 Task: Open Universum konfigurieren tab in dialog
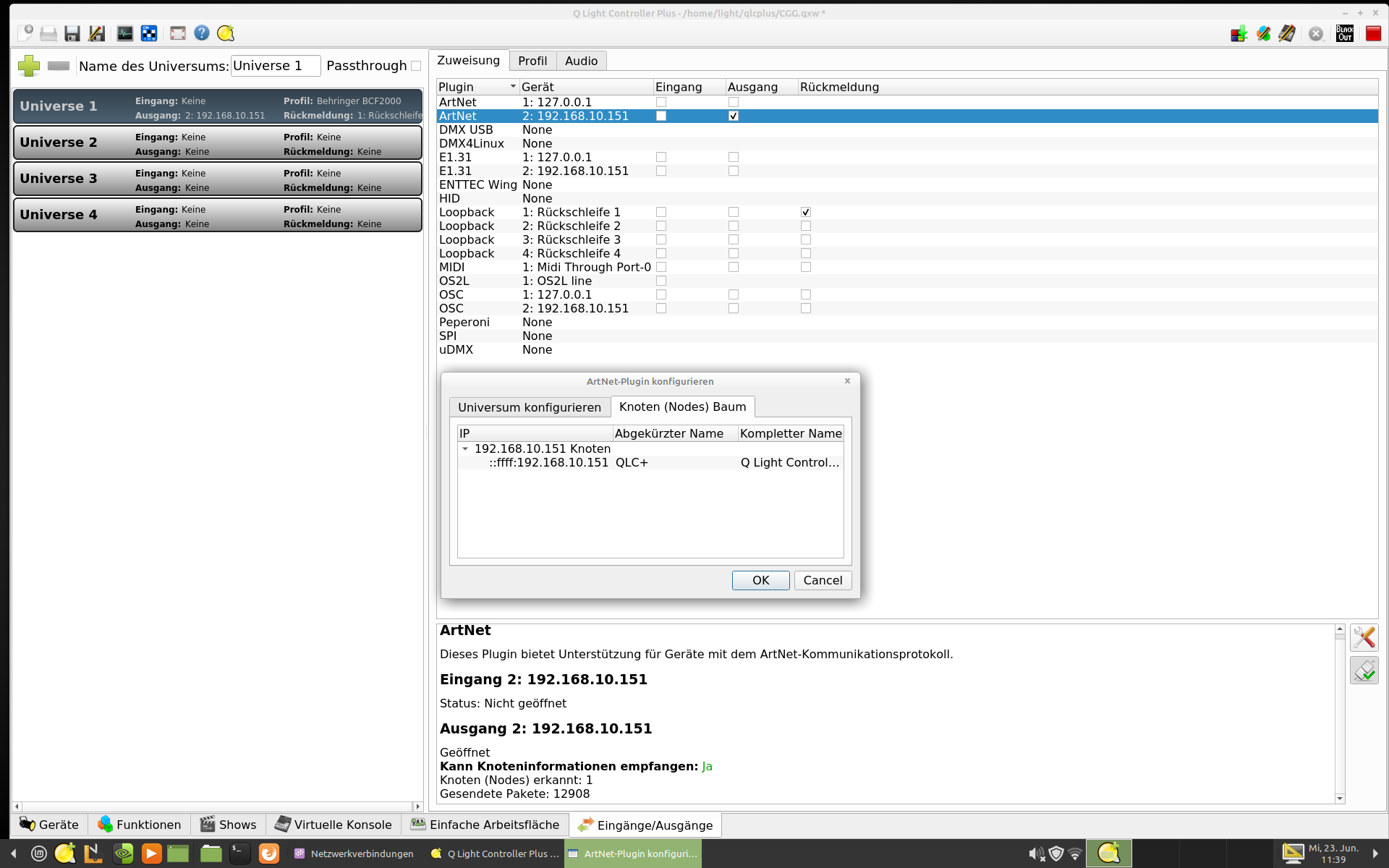[x=530, y=407]
